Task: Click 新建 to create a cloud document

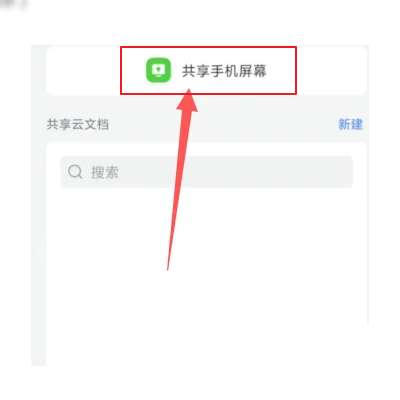Action: (350, 124)
